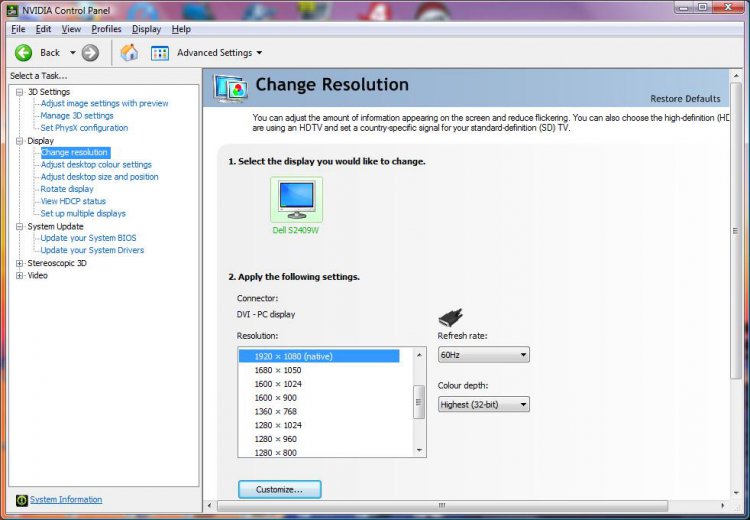Open Adjust desktop colour settings
Viewport: 750px width, 520px height.
(x=96, y=165)
